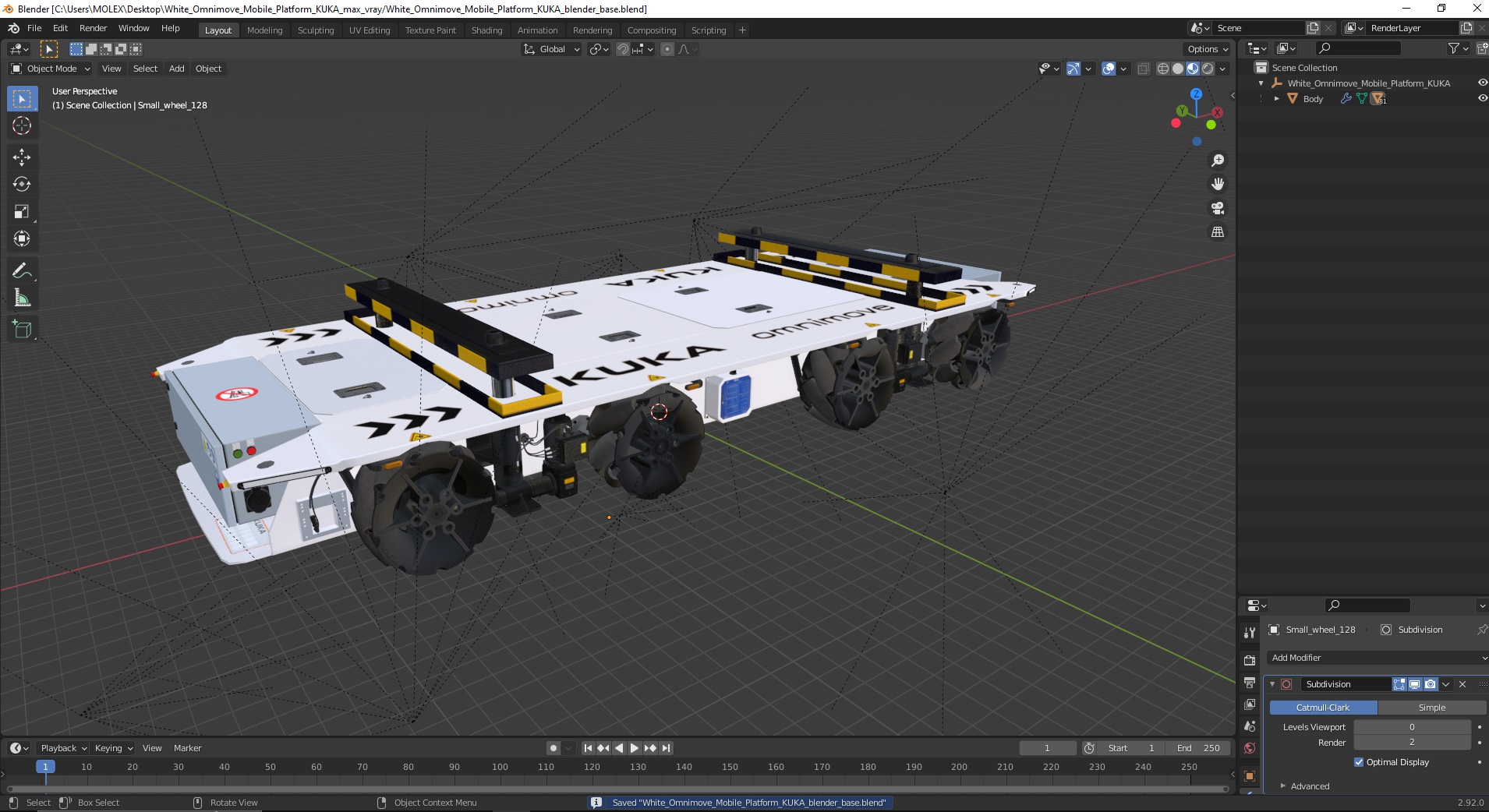Open the viewport shading options dropdown arrow
1489x812 pixels.
coord(1222,69)
